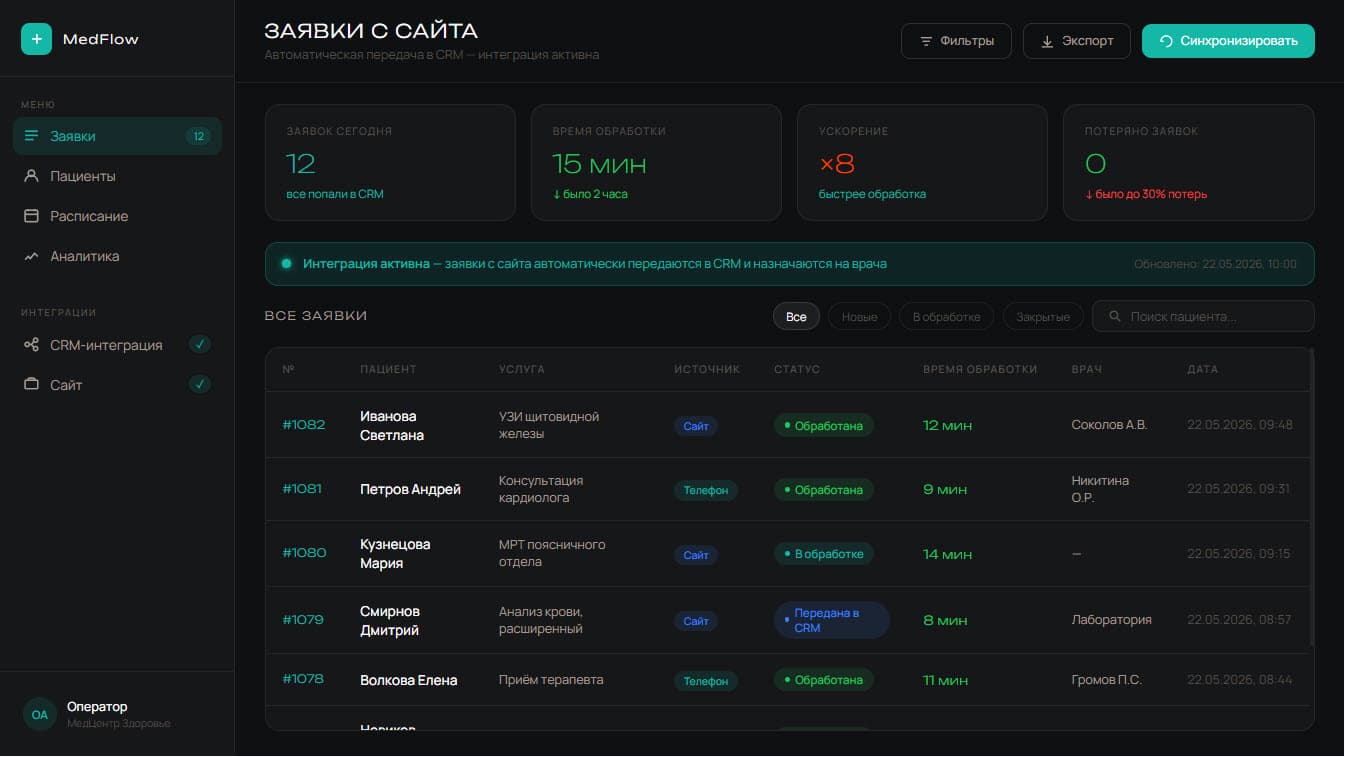Click the 12 badge next to Заявки

198,136
